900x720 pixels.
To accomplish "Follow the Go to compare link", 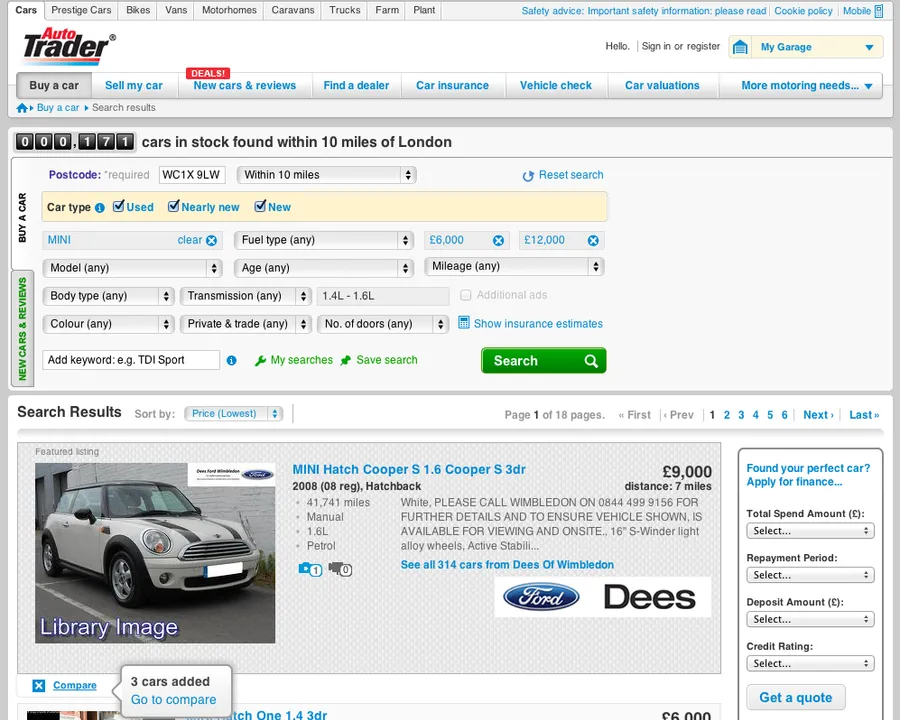I will coord(173,700).
